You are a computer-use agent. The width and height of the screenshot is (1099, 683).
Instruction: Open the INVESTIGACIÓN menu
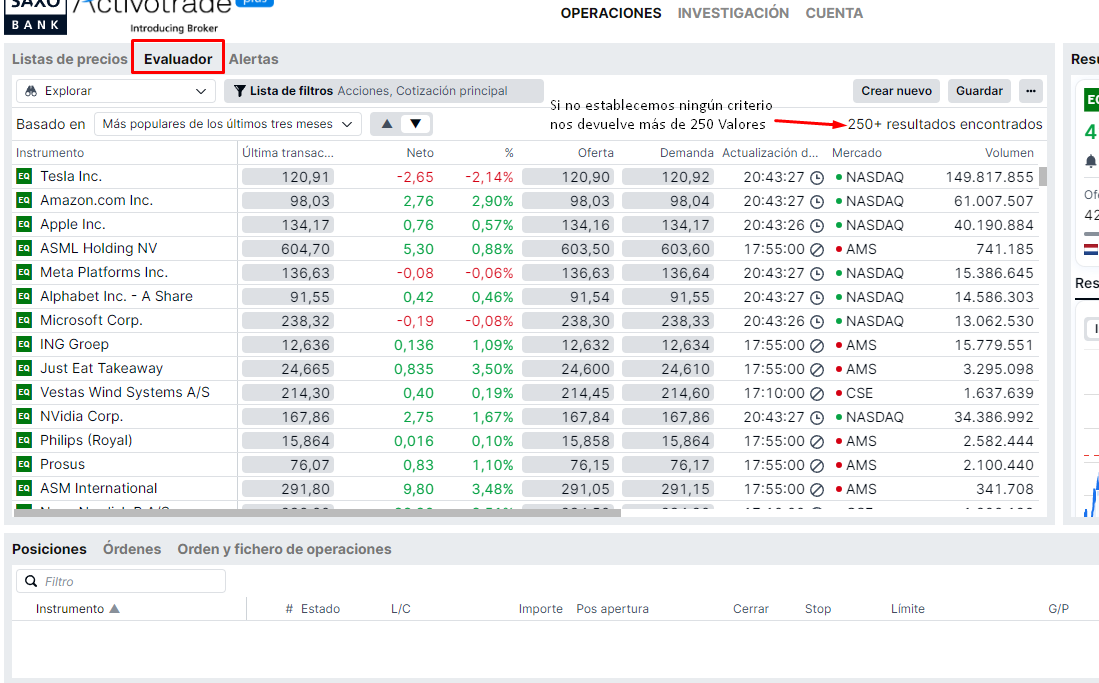point(733,13)
